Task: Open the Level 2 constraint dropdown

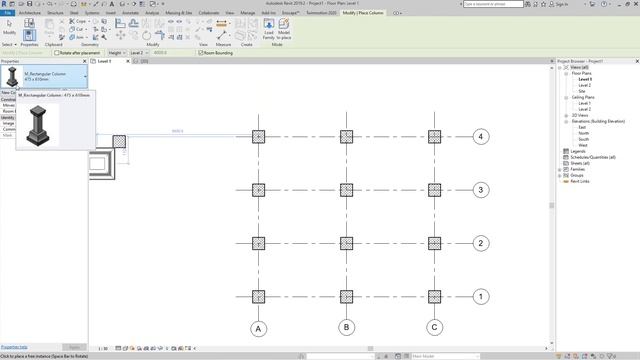Action: tap(139, 53)
